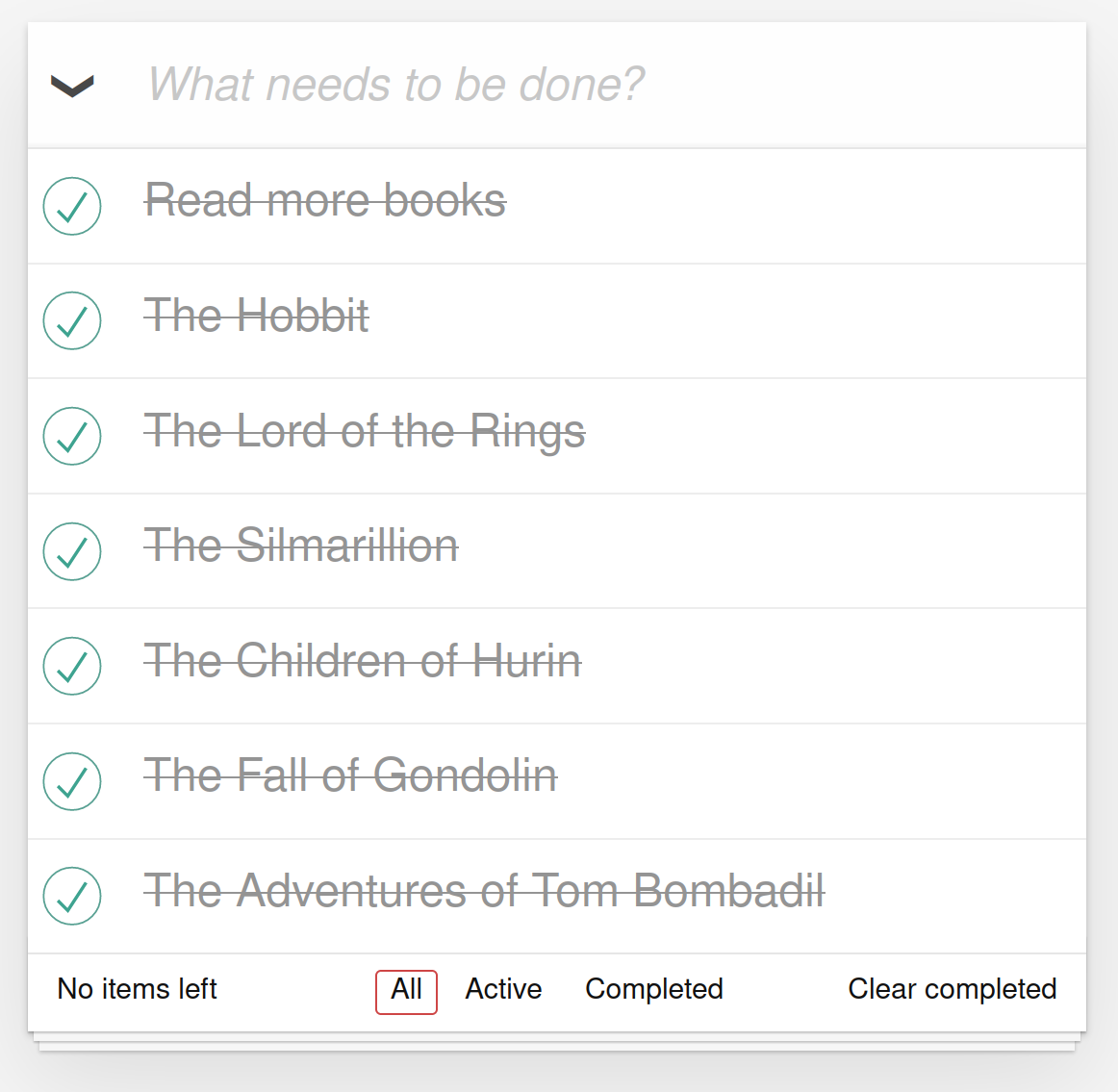Click The Silmarillion todo text
Viewport: 1118px width, 1092px height.
click(x=301, y=546)
